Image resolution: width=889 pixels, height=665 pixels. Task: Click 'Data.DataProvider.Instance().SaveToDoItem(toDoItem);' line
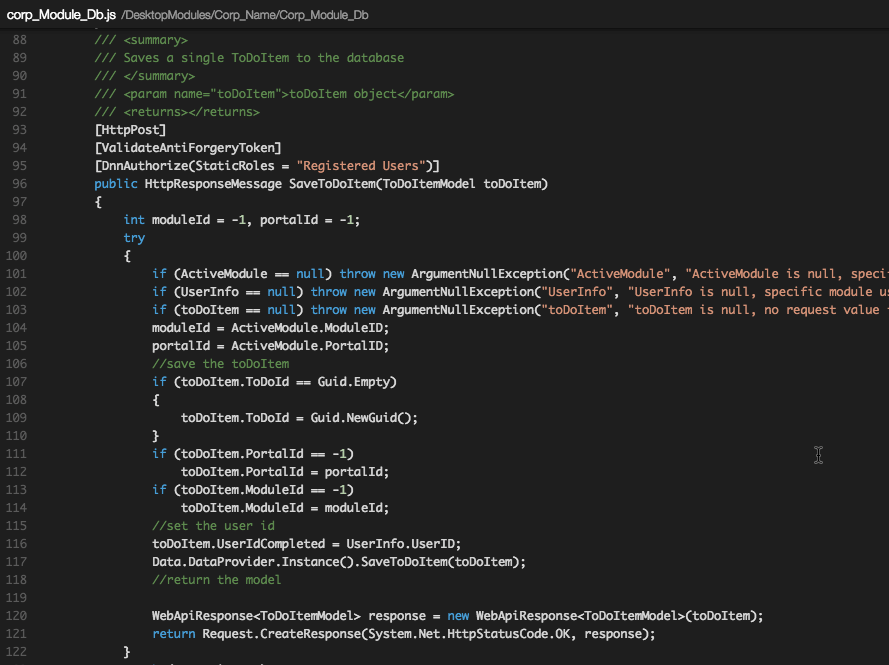pyautogui.click(x=339, y=562)
